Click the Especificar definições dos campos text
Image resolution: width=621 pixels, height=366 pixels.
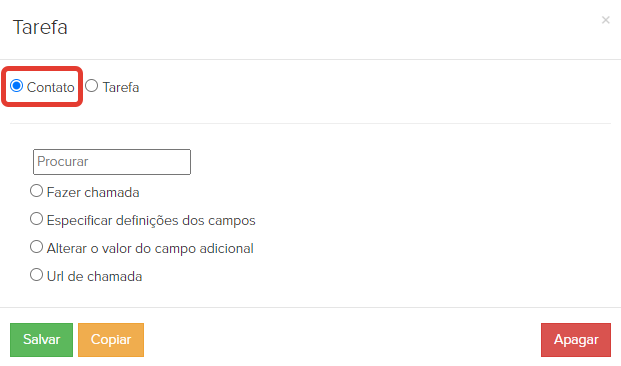(151, 221)
